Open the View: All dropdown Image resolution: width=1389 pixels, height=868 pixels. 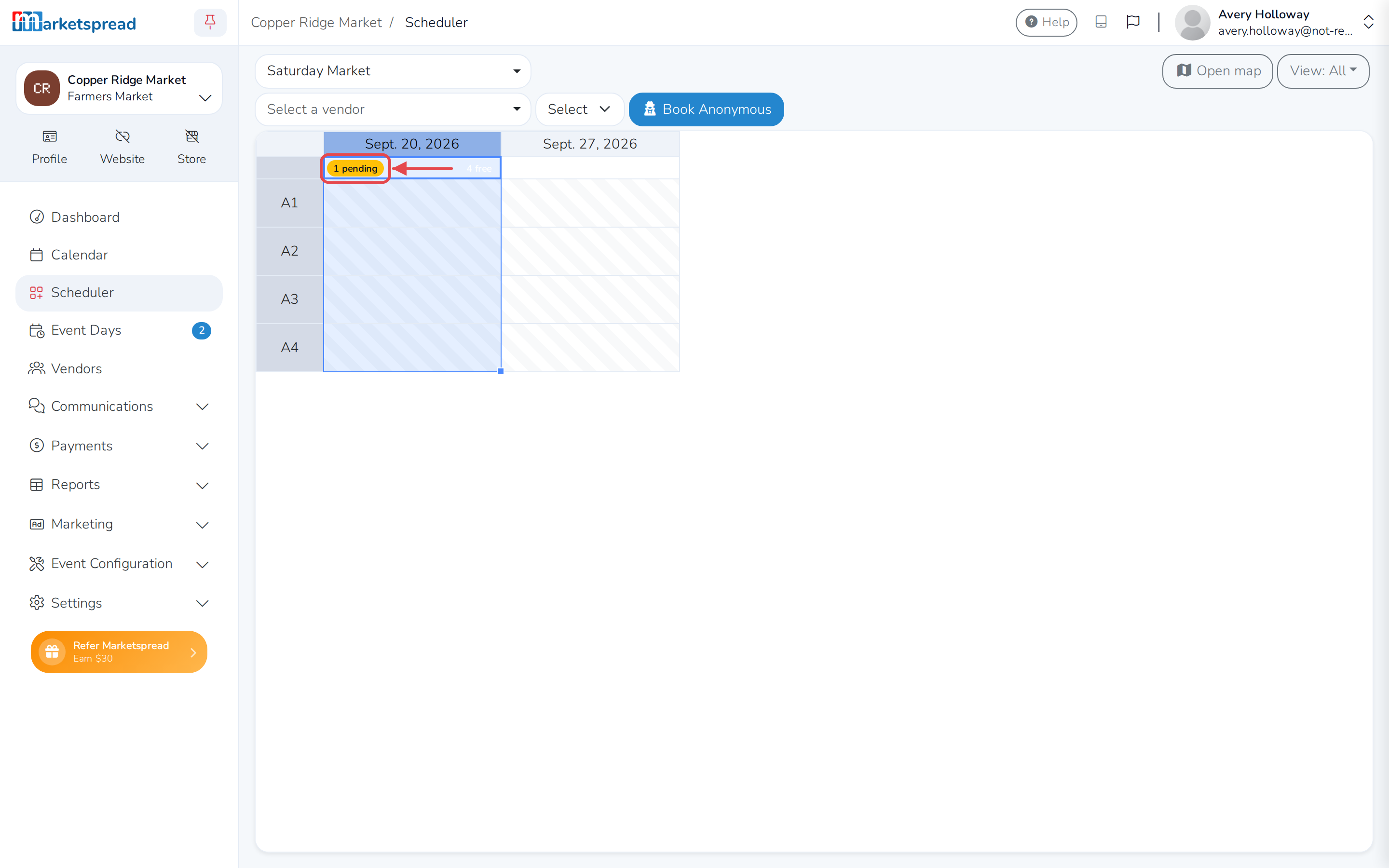tap(1323, 71)
